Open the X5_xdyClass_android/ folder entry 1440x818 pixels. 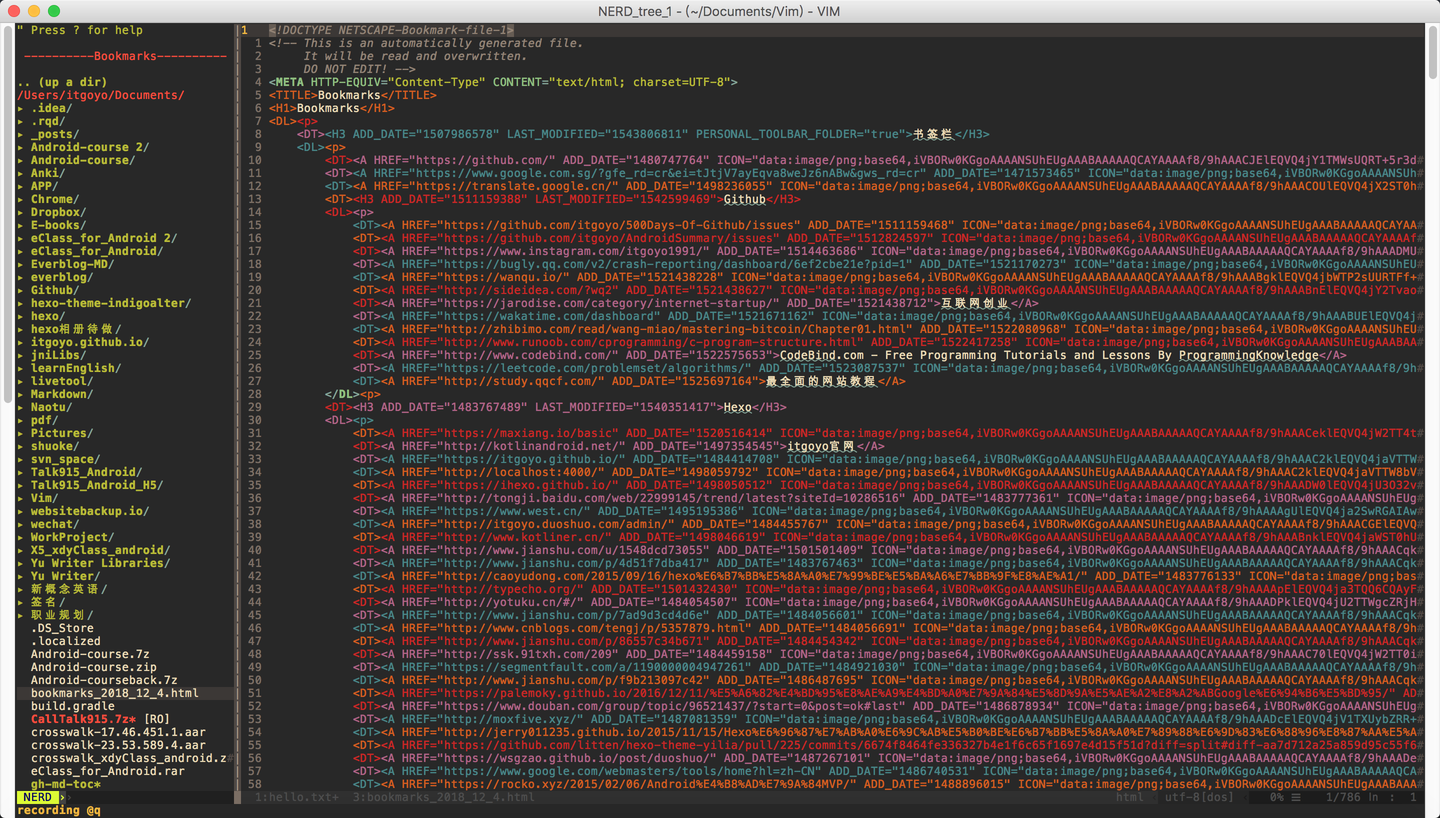[x=100, y=550]
